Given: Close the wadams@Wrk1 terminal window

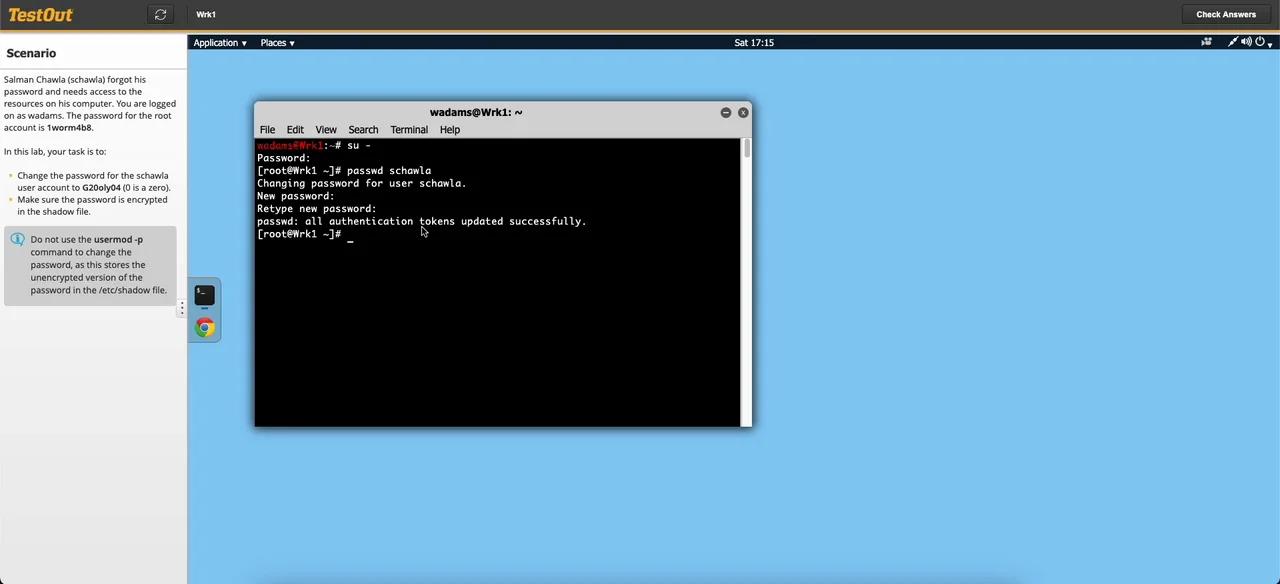Looking at the screenshot, I should [743, 112].
